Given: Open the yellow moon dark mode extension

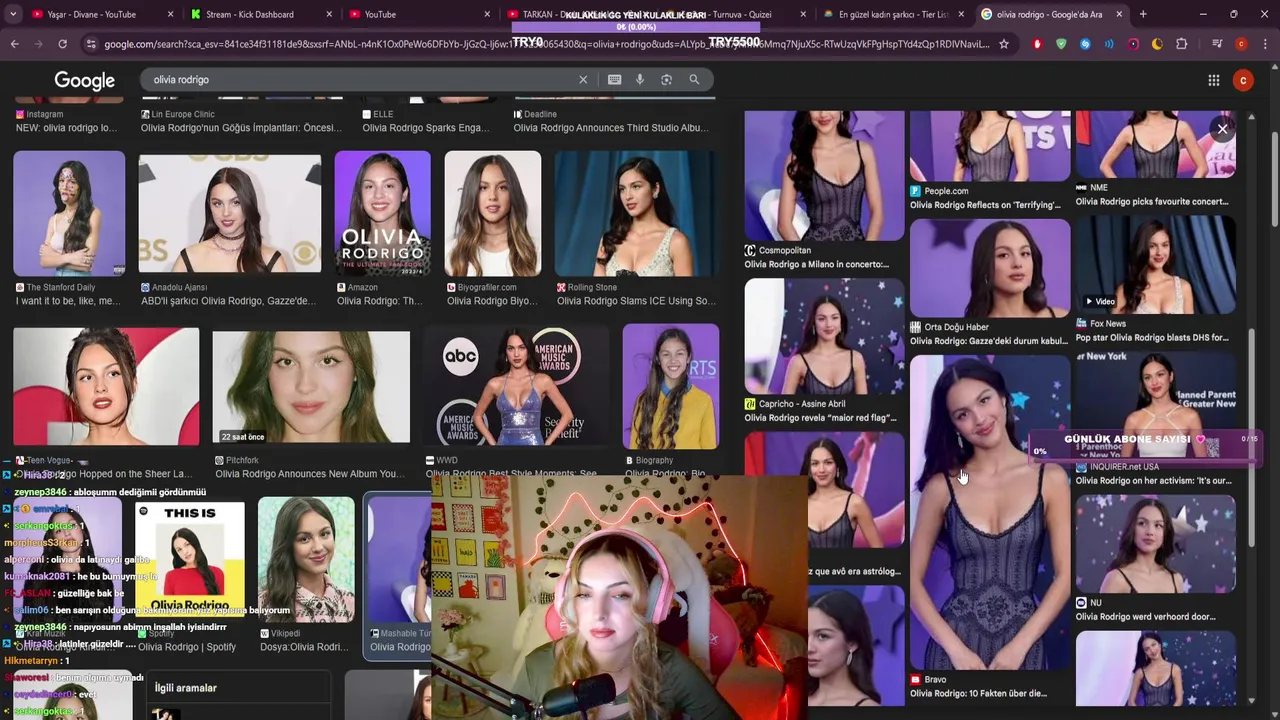Looking at the screenshot, I should coord(1157,44).
